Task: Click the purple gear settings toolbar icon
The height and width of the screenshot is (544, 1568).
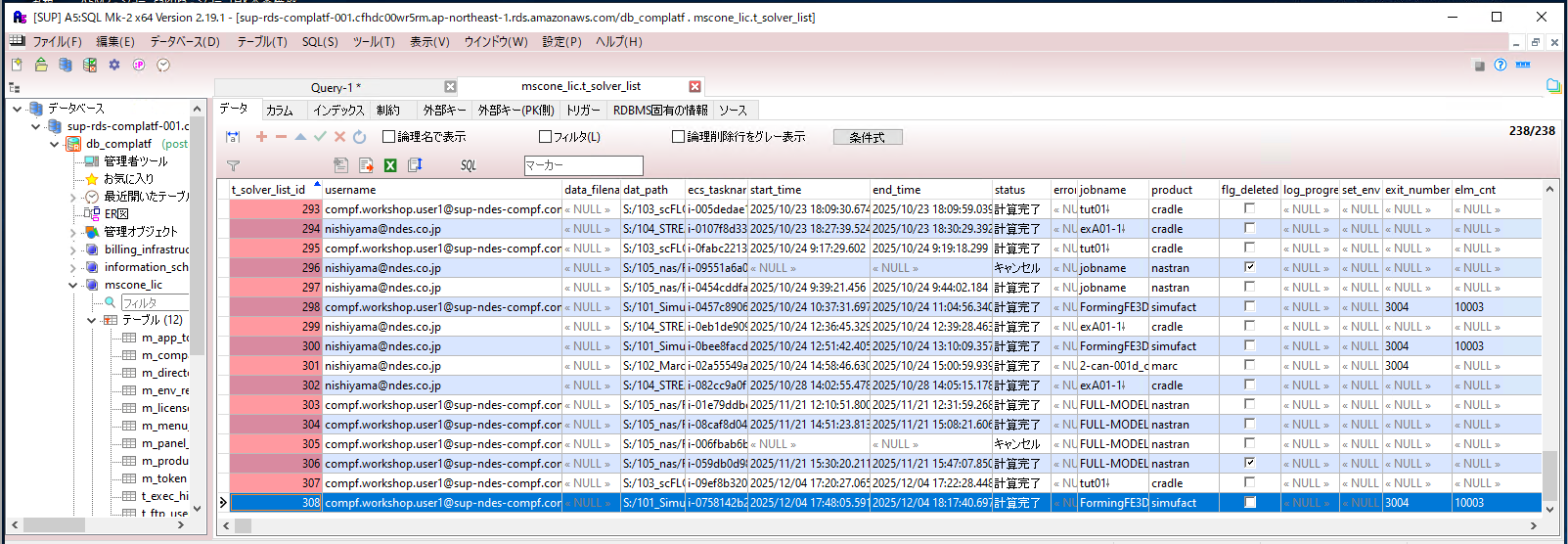Action: click(114, 65)
